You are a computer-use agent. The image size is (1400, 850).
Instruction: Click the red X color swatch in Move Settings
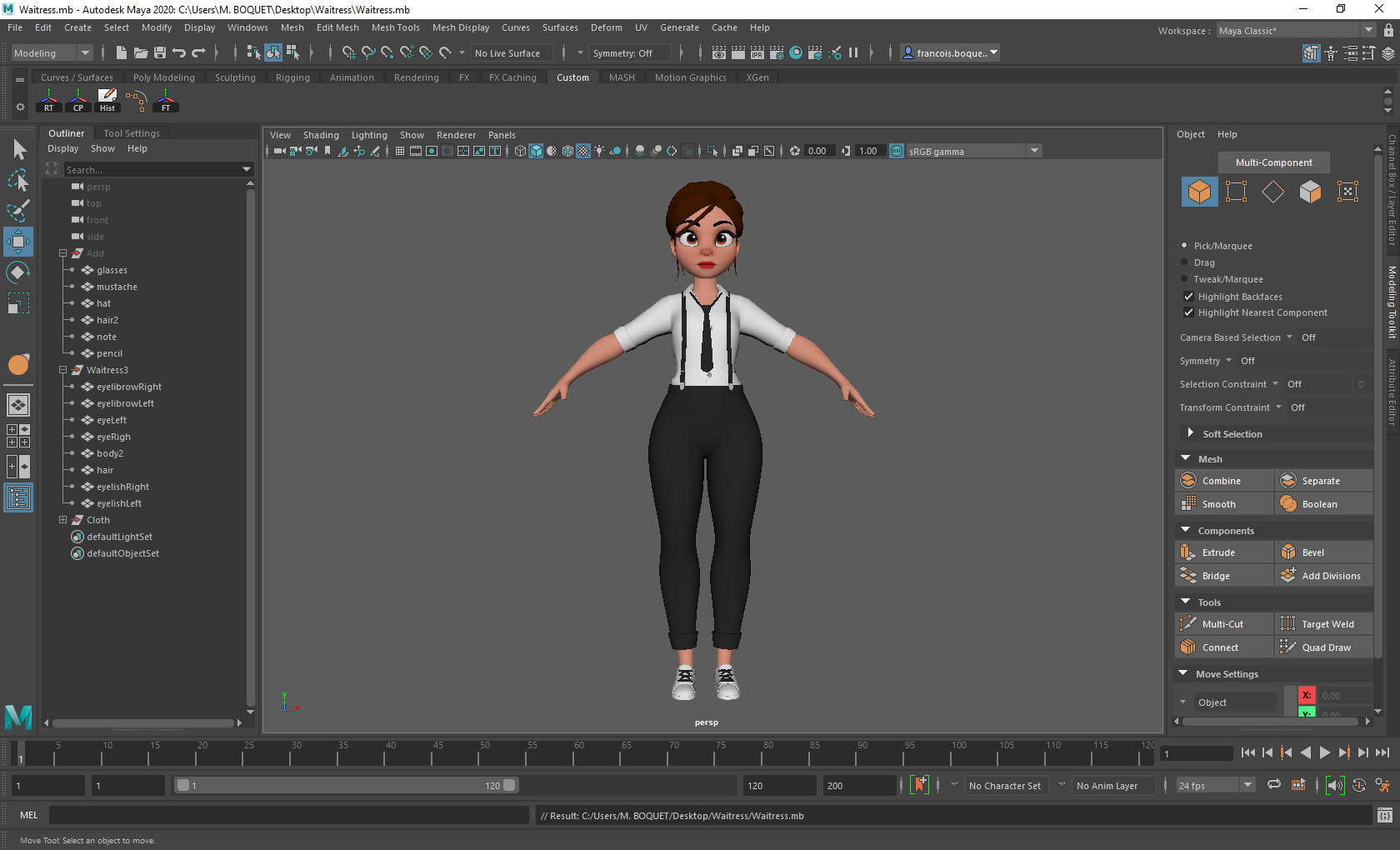point(1307,695)
